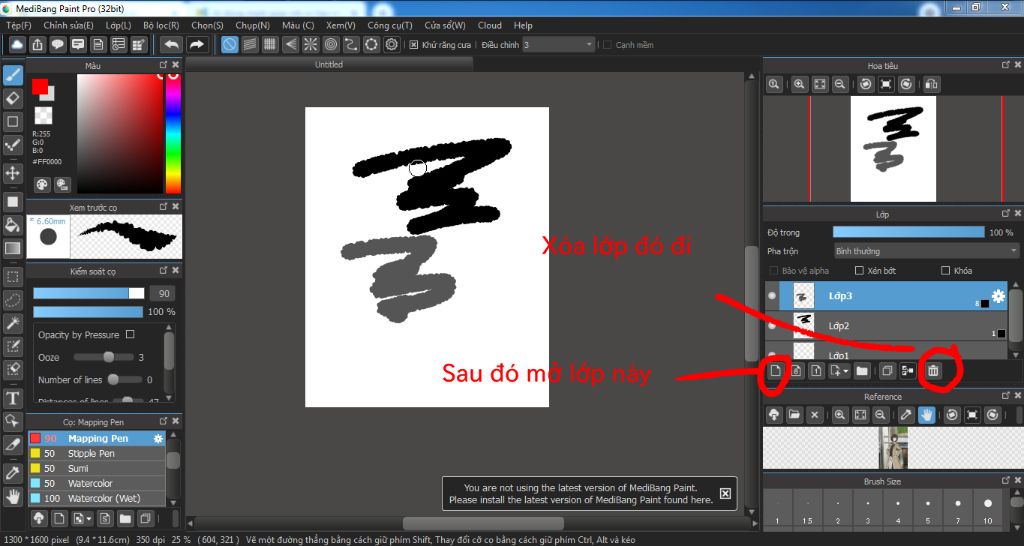Hide the Lớp3 layer visibility dot
The image size is (1024, 546).
772,296
